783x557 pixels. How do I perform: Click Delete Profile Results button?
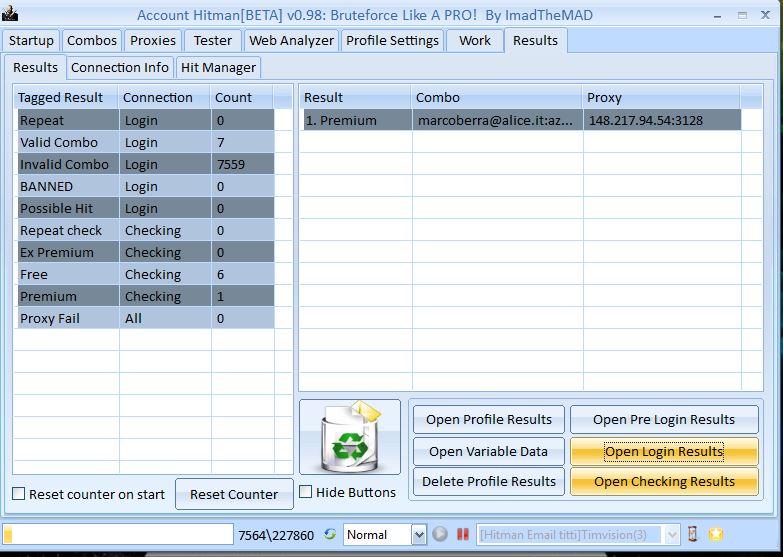(489, 481)
